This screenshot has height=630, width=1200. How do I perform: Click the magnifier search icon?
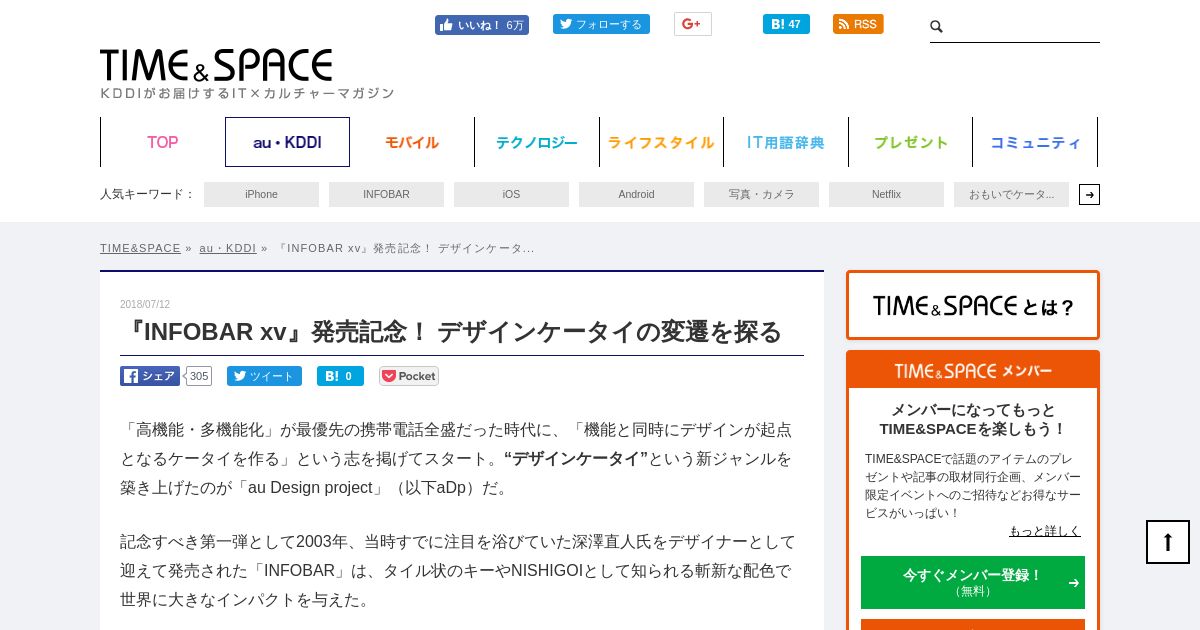pyautogui.click(x=936, y=27)
